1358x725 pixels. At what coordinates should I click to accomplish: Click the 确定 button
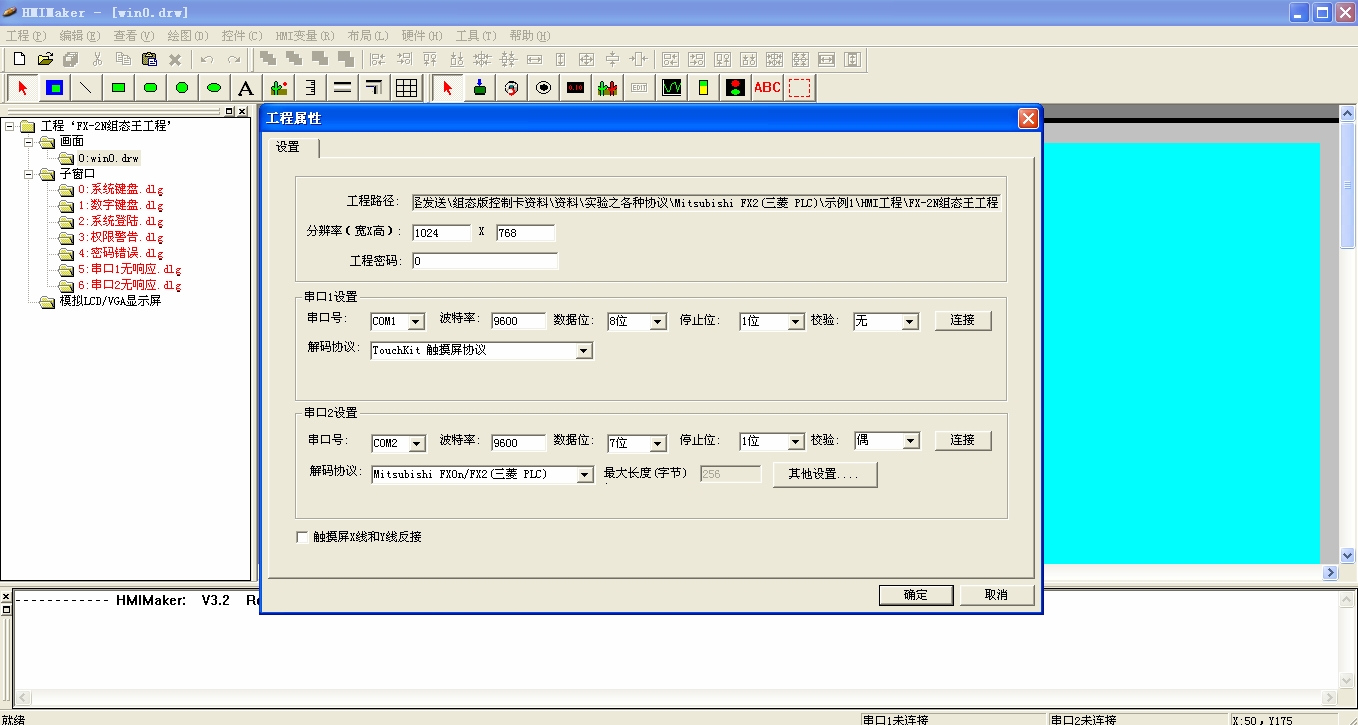coord(915,595)
